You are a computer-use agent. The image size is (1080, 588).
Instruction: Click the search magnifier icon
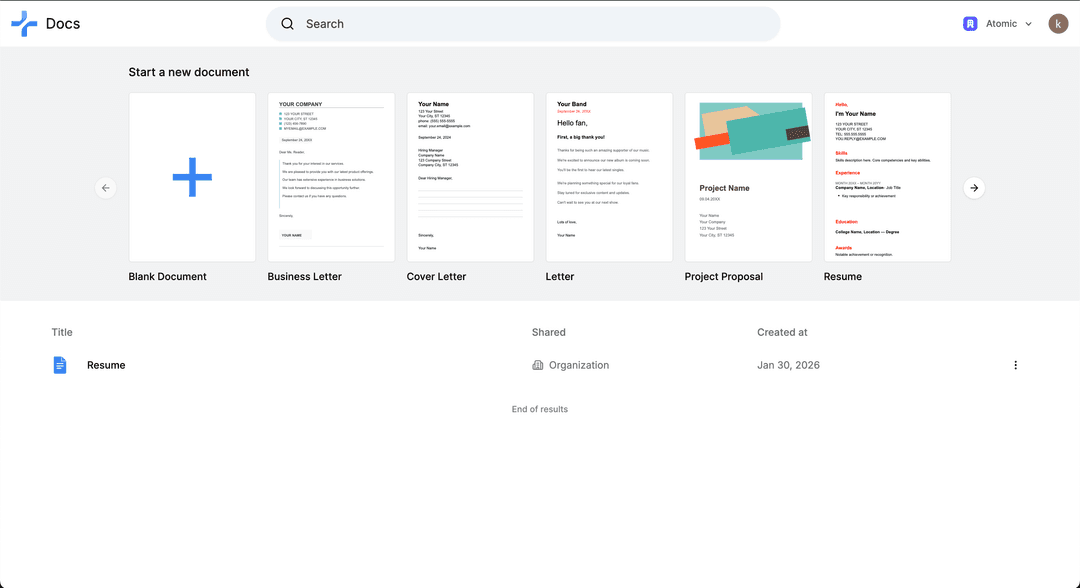288,24
